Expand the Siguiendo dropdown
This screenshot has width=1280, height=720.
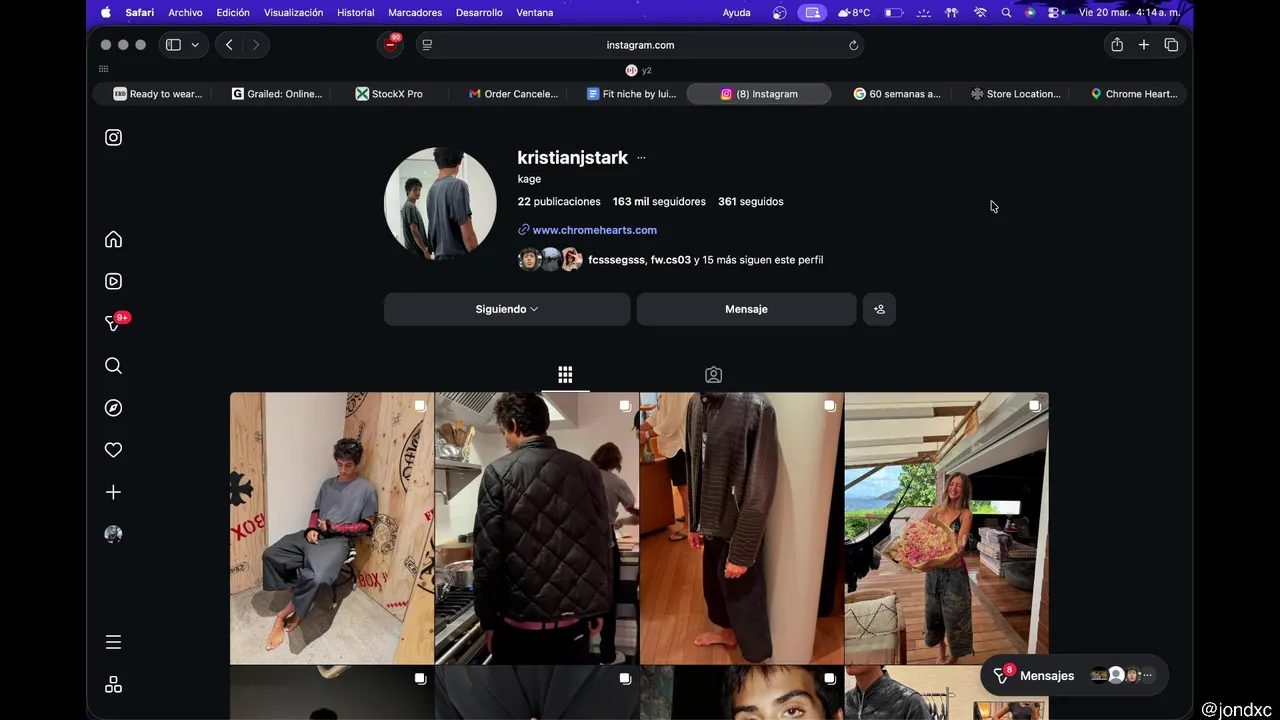click(x=507, y=309)
